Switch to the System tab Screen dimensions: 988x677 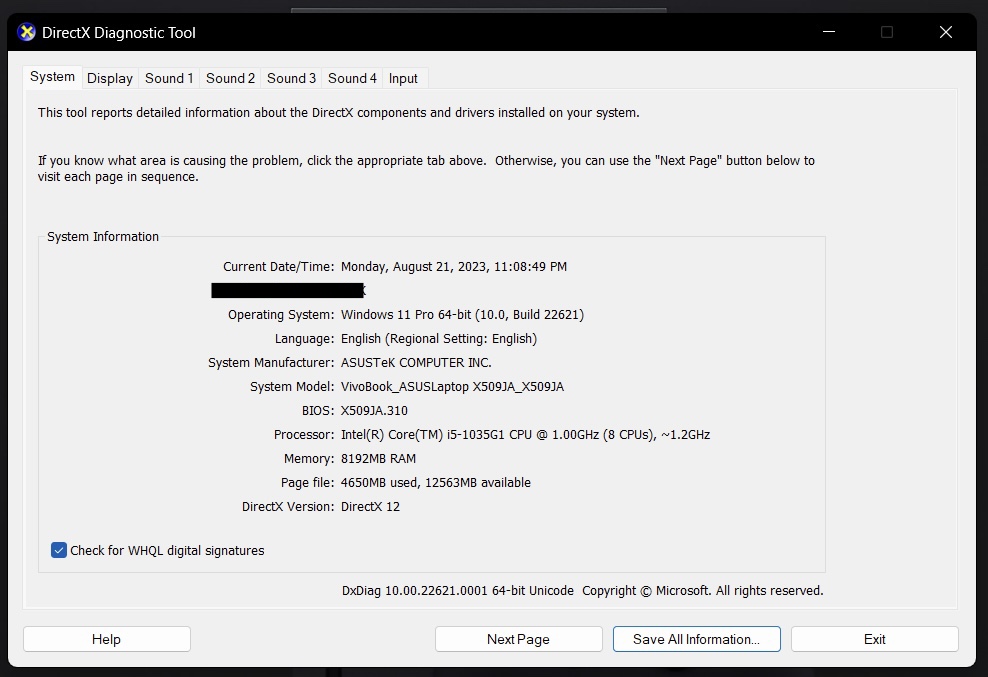pyautogui.click(x=52, y=77)
